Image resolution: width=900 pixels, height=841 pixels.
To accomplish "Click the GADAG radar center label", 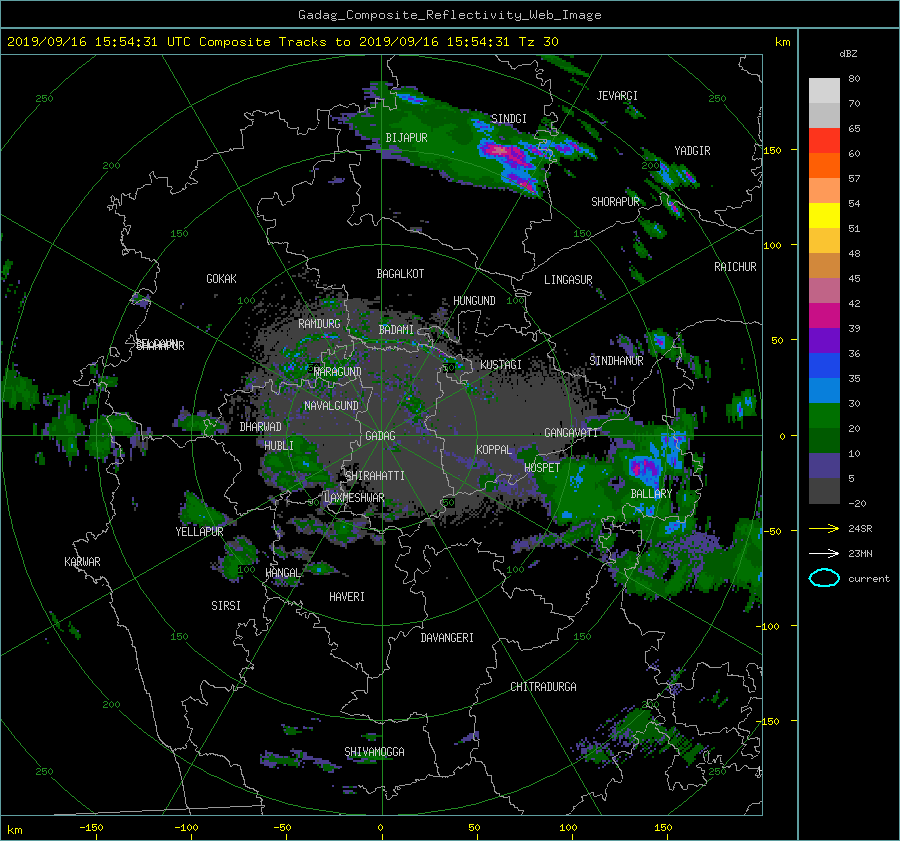I will (x=380, y=436).
